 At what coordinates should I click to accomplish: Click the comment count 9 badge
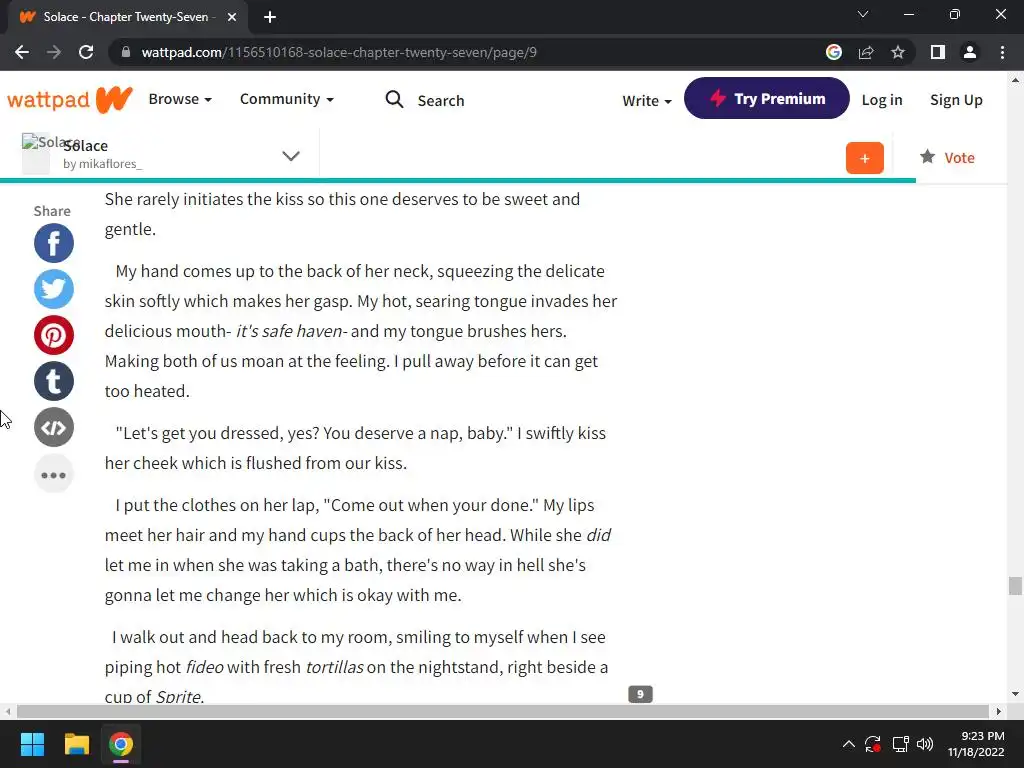tap(640, 694)
